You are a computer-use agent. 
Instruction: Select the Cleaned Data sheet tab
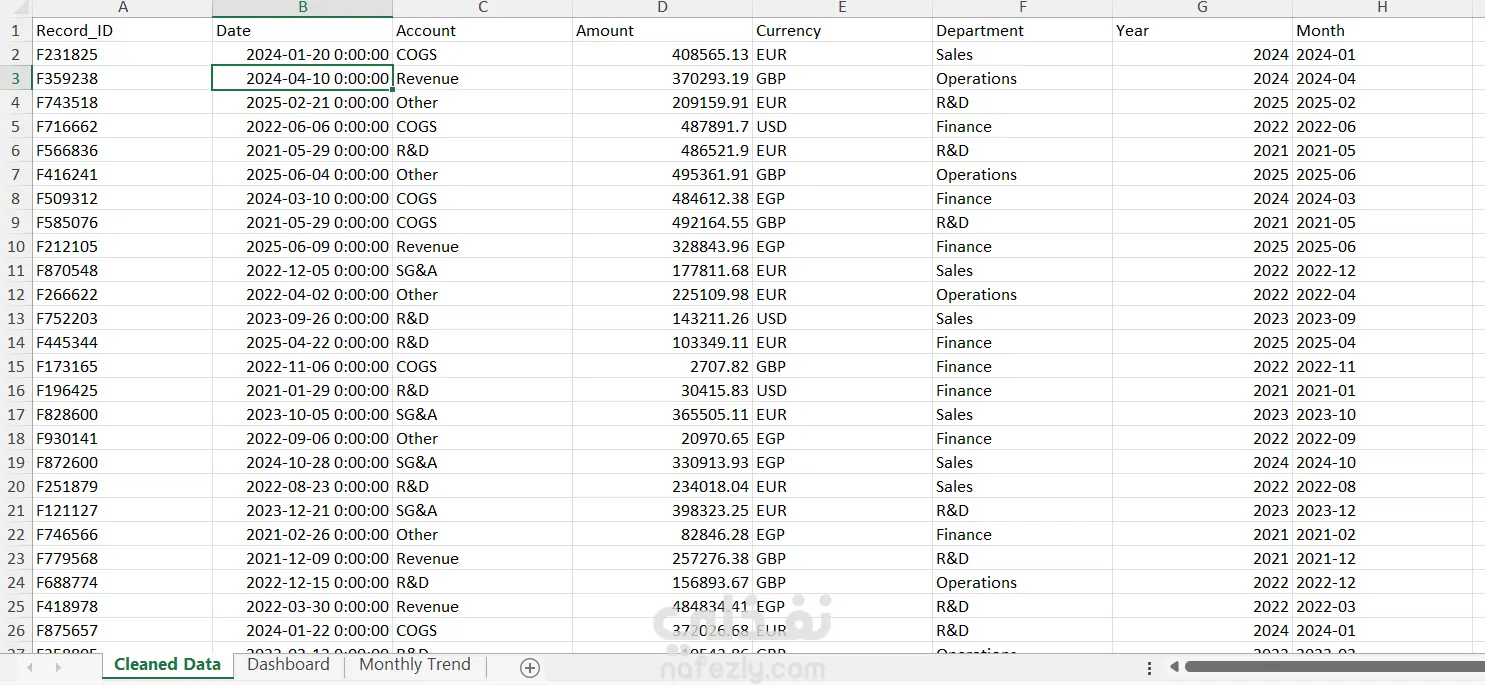click(167, 665)
